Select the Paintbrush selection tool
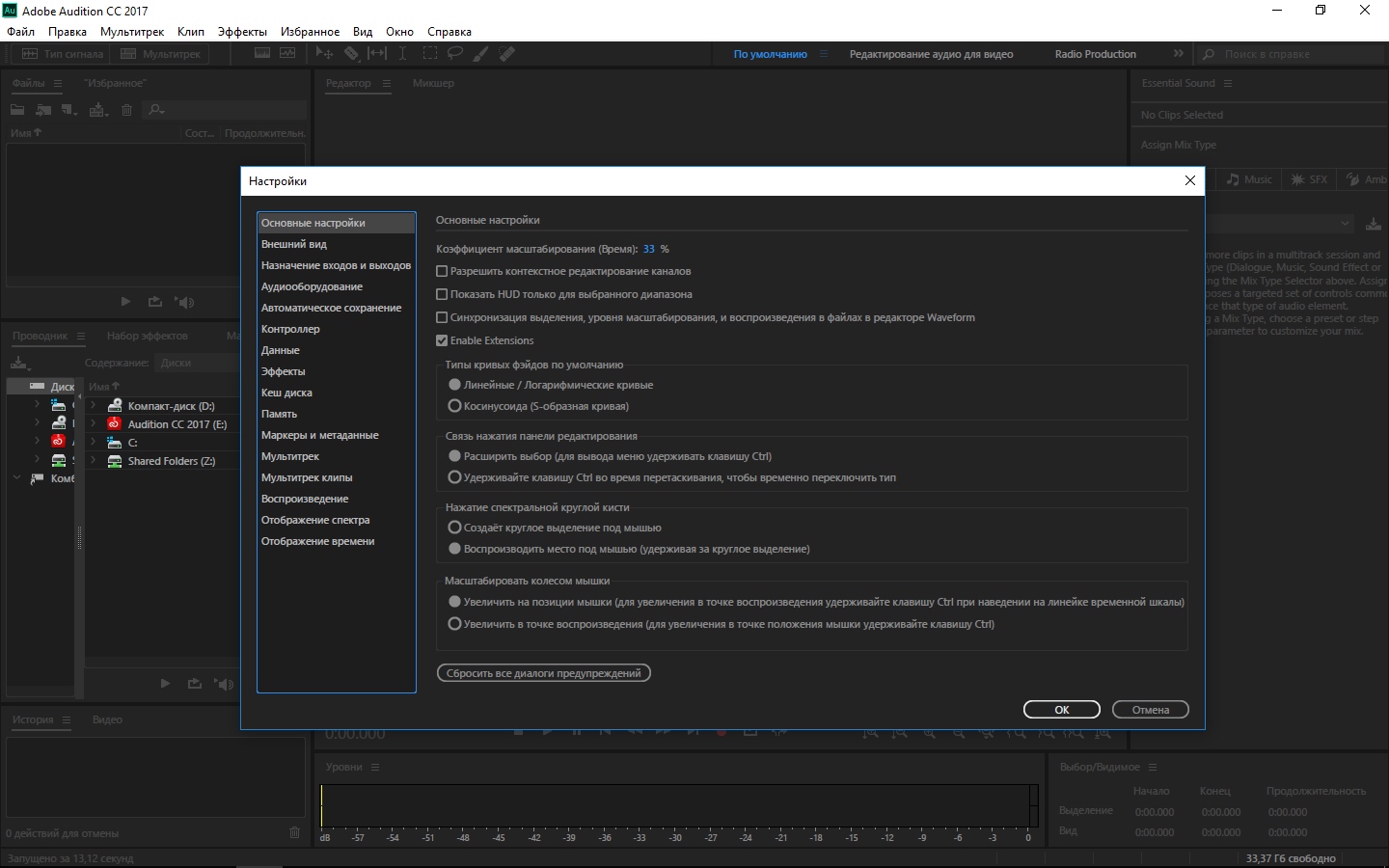Image resolution: width=1389 pixels, height=868 pixels. (x=480, y=54)
